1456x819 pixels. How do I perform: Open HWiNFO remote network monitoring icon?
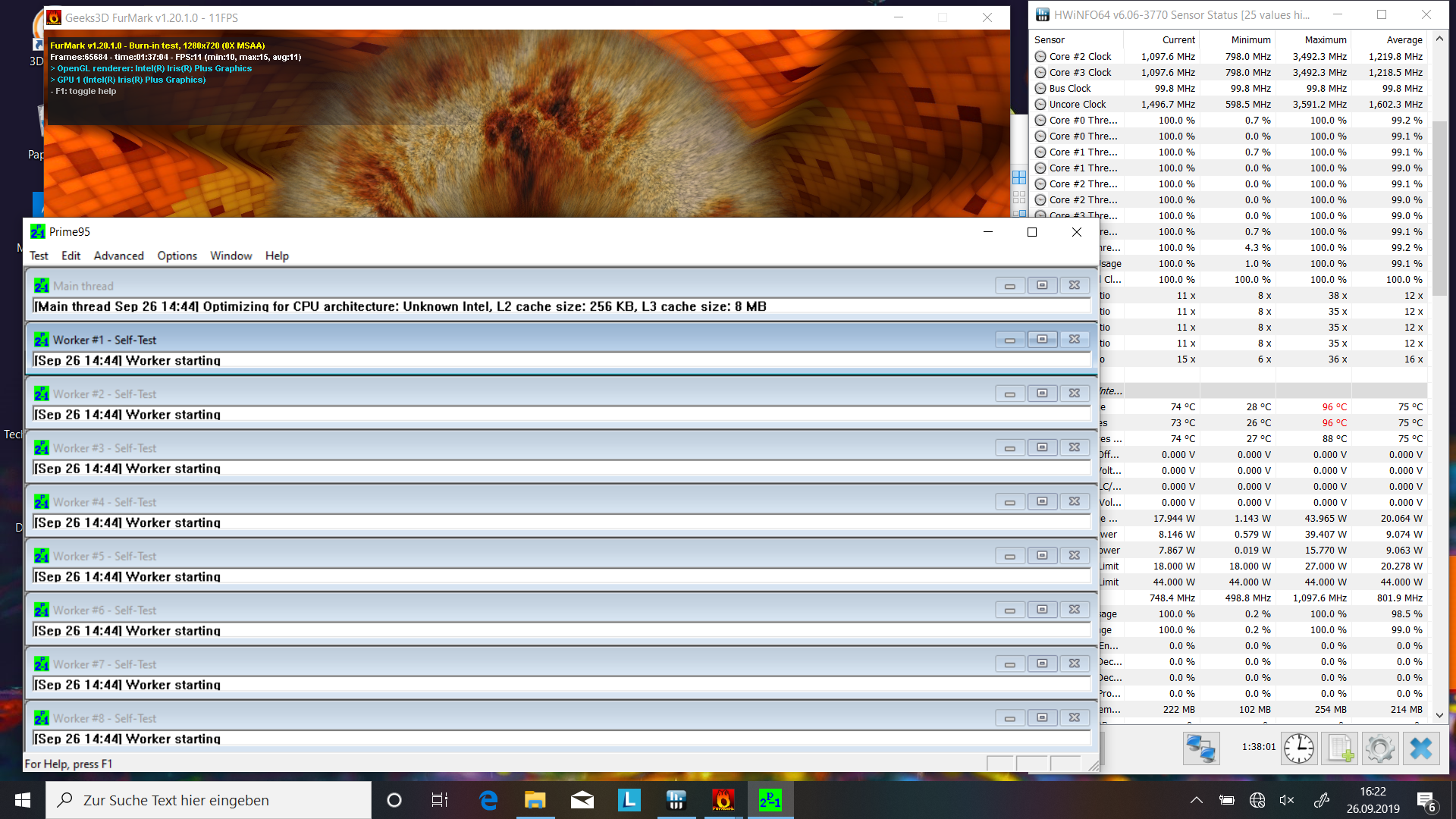coord(1201,748)
